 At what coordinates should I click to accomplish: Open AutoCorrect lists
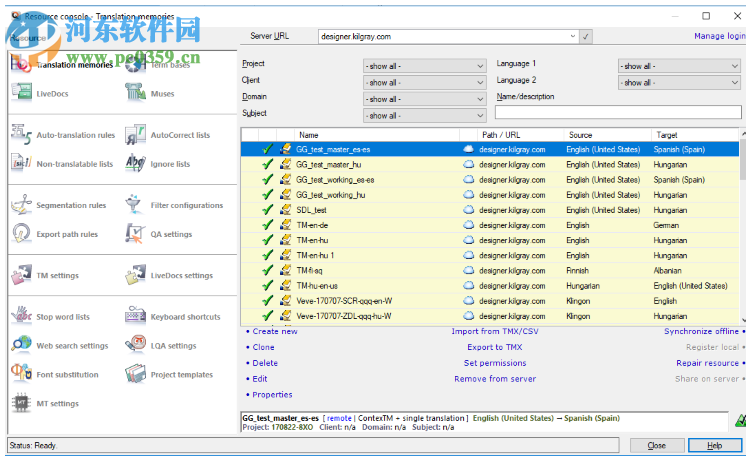pos(179,135)
